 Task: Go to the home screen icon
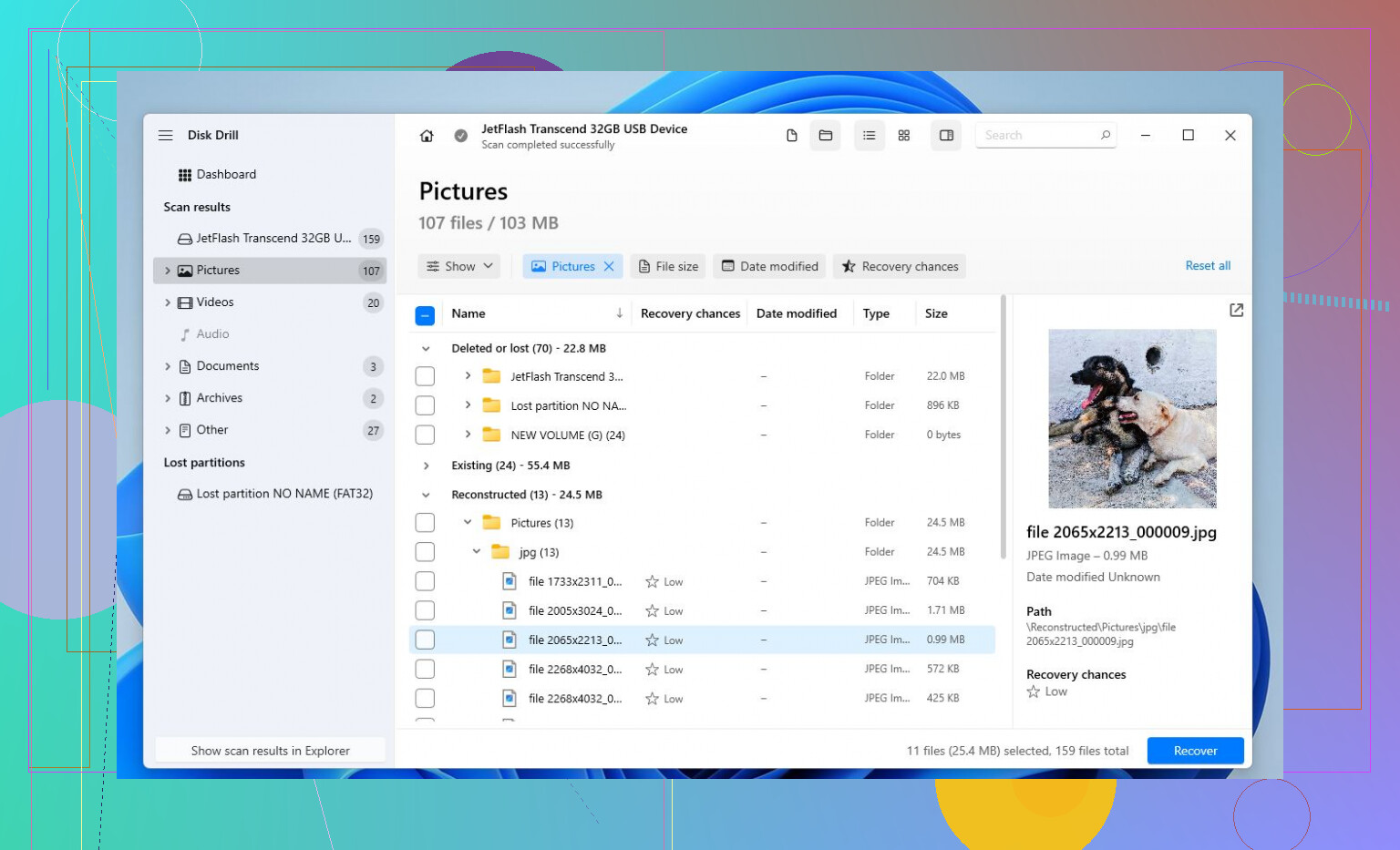[427, 136]
